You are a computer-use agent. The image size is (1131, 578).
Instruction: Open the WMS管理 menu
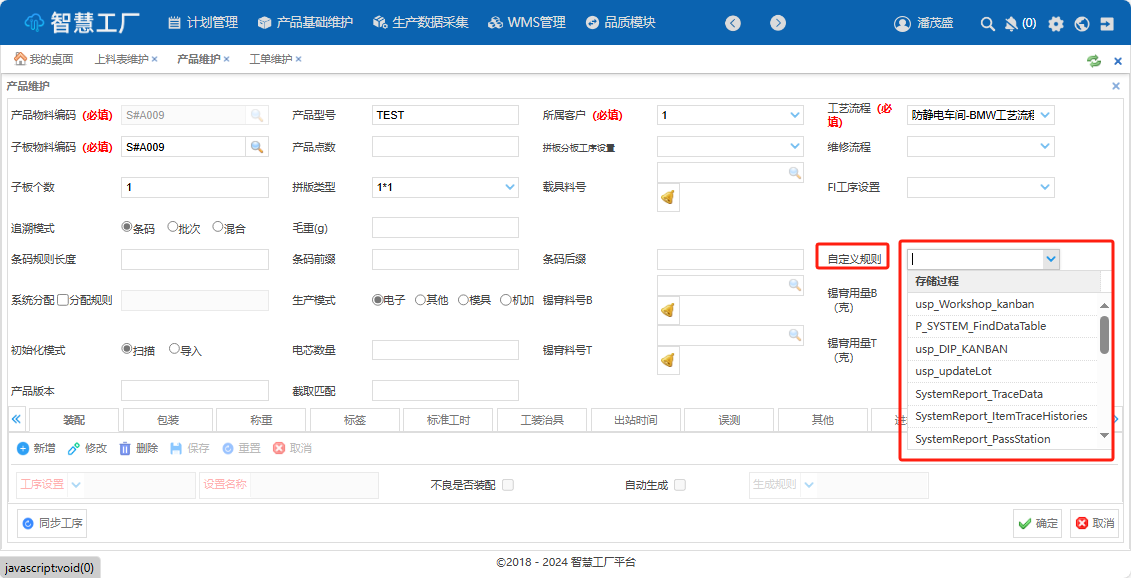point(526,22)
